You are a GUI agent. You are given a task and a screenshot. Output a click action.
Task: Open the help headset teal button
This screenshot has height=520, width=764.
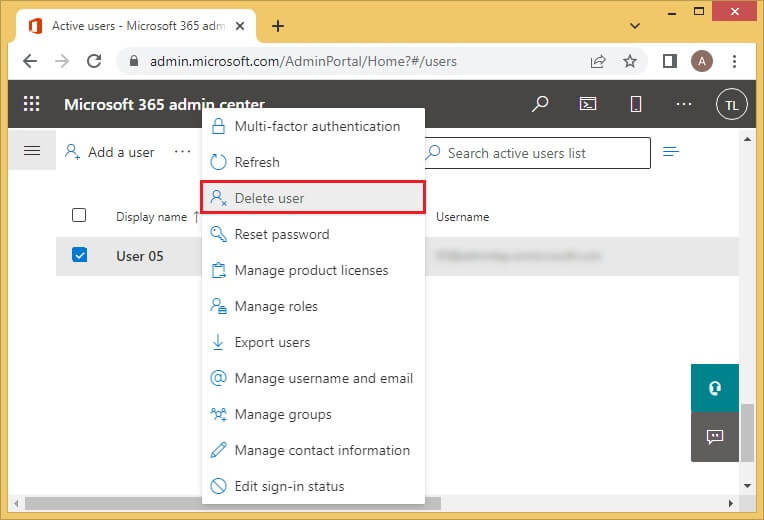[x=715, y=388]
